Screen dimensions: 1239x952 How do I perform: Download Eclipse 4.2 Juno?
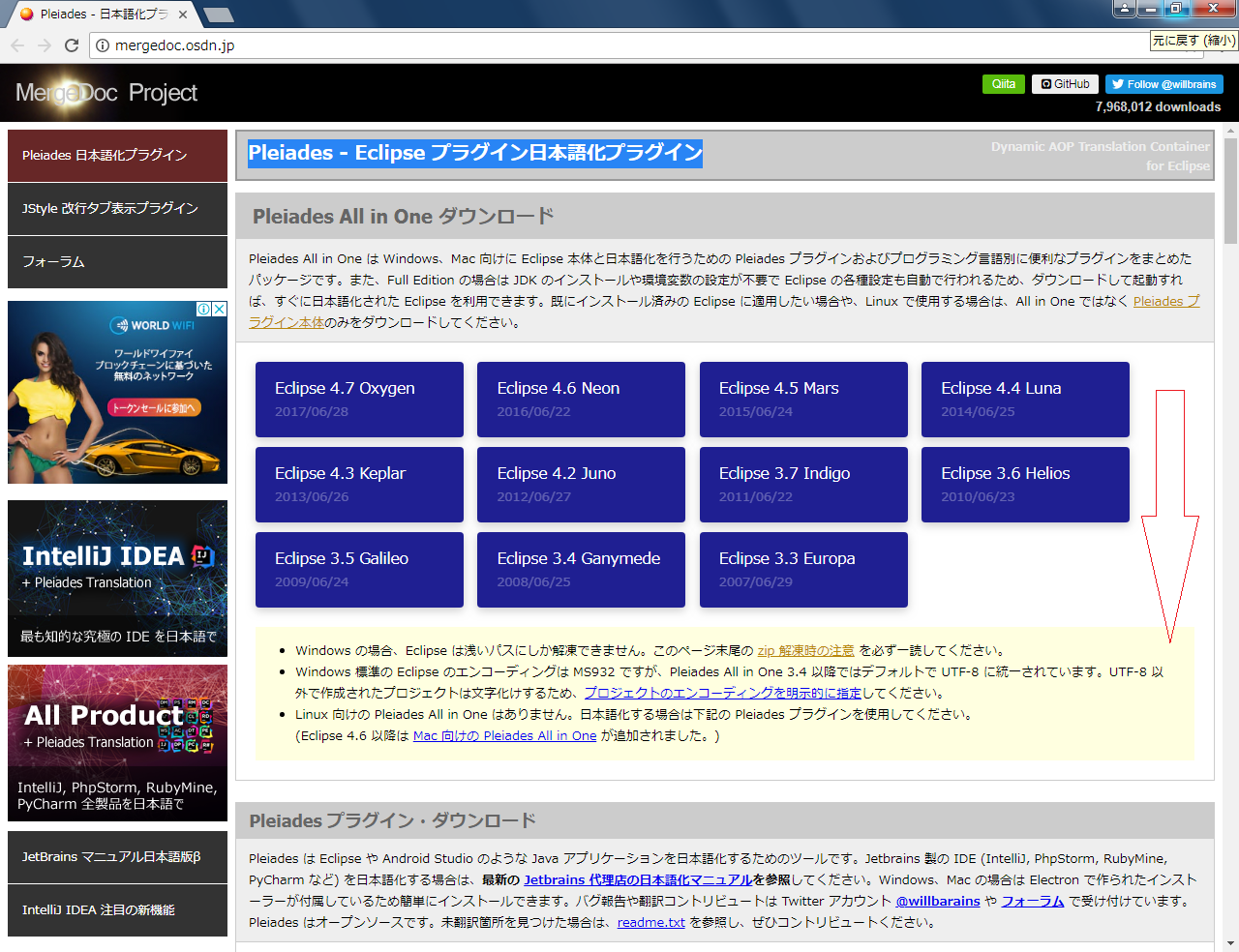pos(581,485)
